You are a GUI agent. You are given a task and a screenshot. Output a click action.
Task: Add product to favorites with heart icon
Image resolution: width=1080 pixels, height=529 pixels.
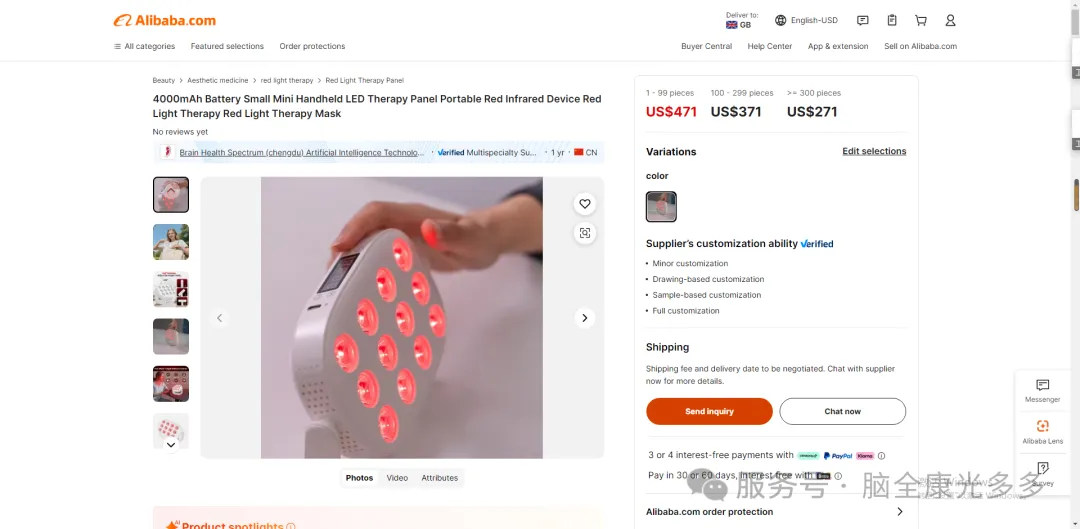pos(585,204)
